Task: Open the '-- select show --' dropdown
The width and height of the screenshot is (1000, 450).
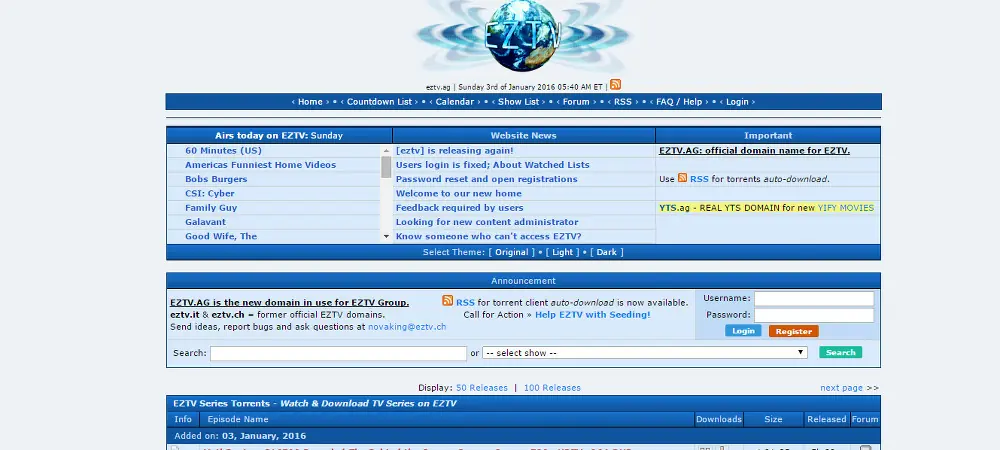Action: coord(645,352)
